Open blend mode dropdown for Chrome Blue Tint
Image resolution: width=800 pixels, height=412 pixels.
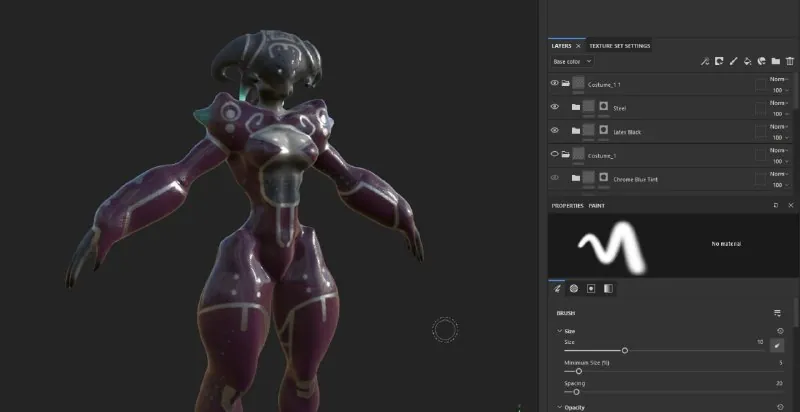[x=779, y=174]
